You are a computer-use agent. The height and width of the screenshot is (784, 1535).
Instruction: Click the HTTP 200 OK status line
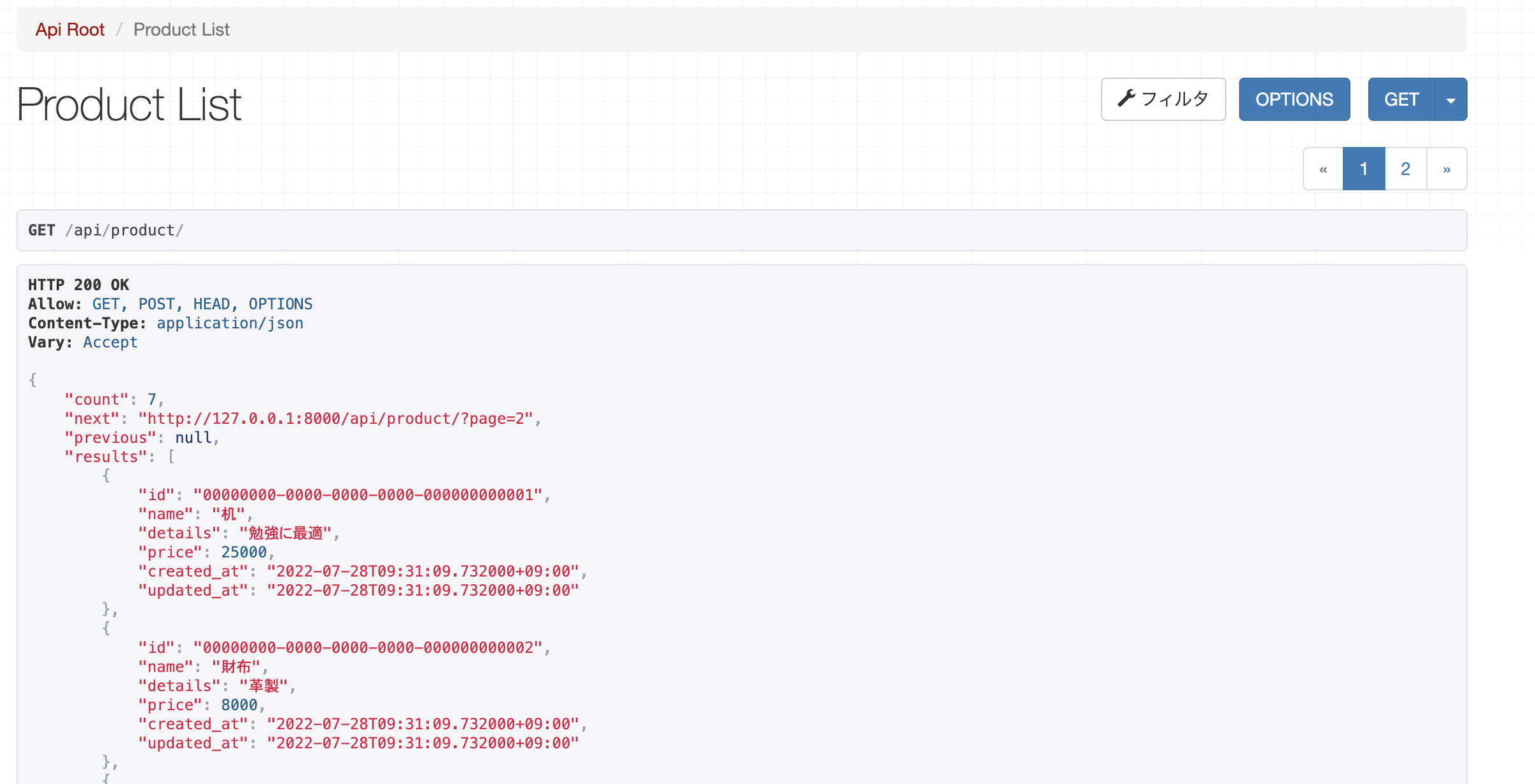pyautogui.click(x=78, y=285)
